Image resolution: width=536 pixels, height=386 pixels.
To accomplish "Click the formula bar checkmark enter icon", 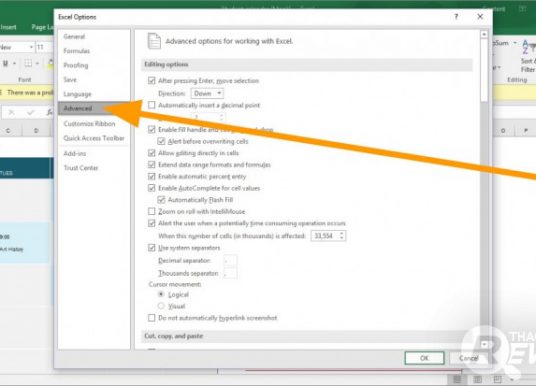I will click(x=31, y=112).
